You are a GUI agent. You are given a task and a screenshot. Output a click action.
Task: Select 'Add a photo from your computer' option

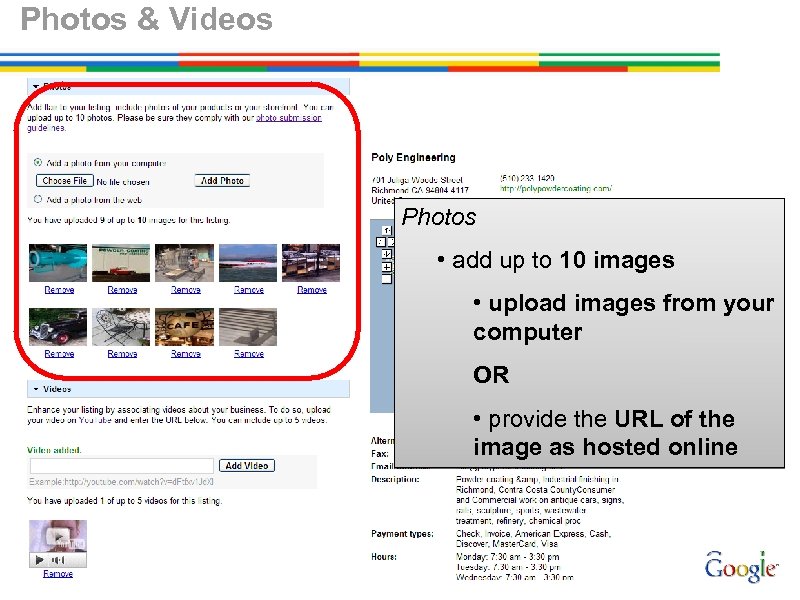(x=35, y=163)
